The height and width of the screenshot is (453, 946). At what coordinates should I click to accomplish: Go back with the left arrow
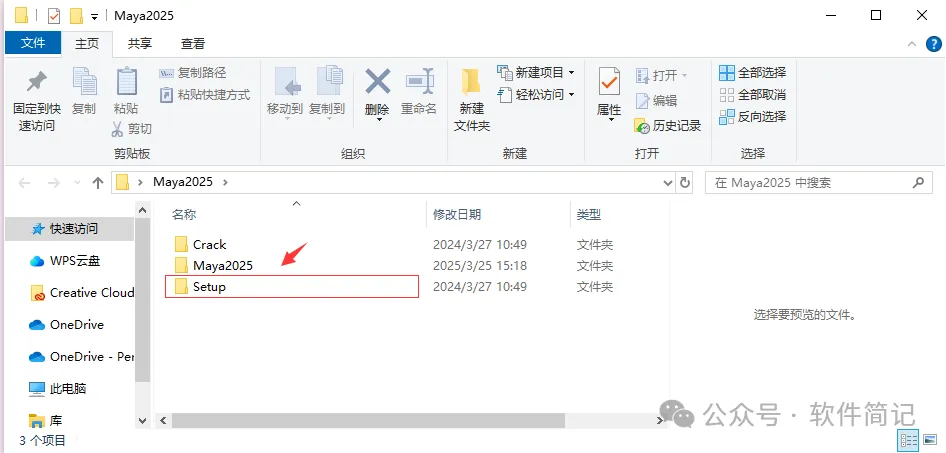pos(25,182)
